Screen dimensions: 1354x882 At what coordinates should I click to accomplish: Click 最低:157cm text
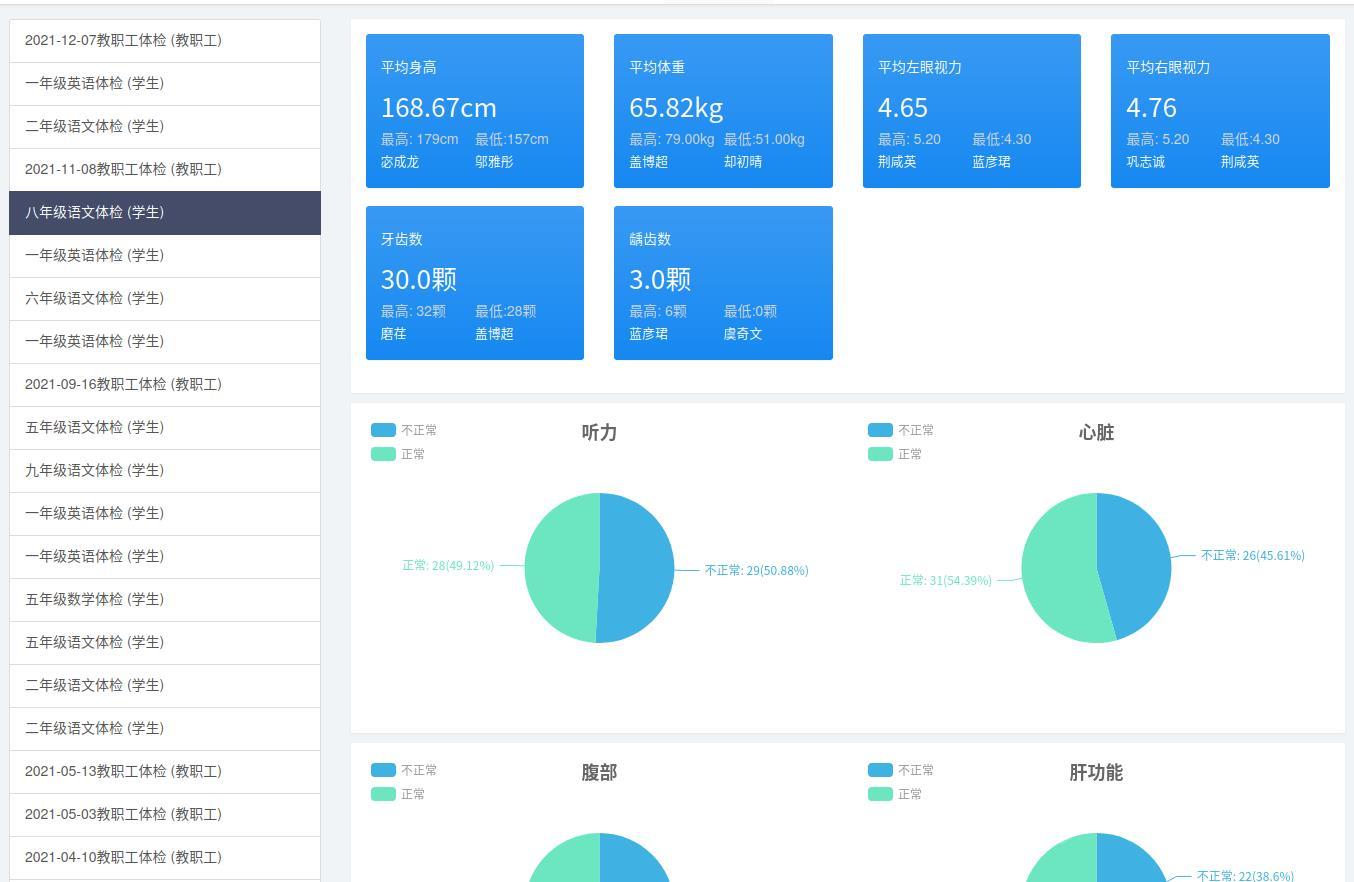512,140
